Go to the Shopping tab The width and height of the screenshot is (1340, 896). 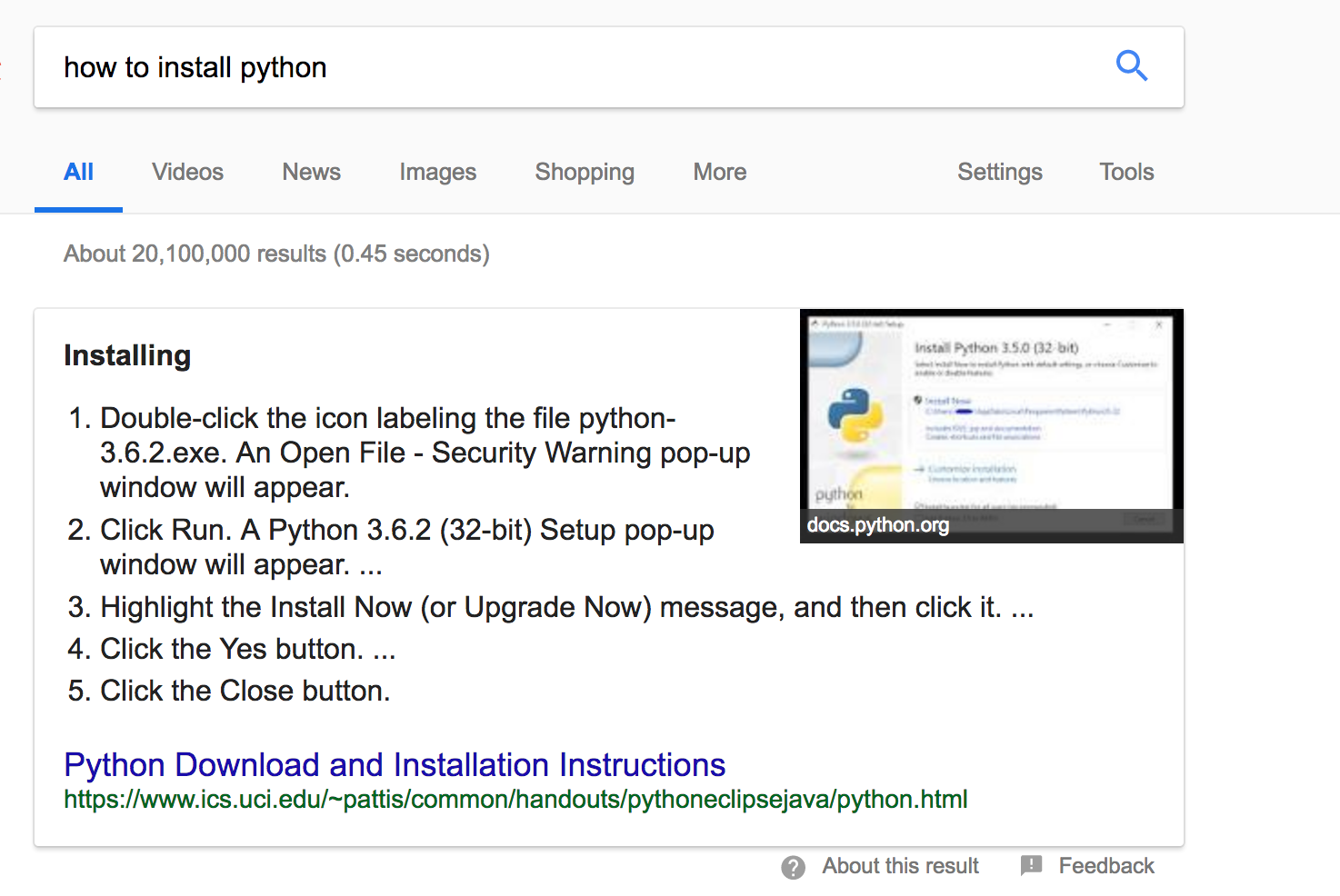(x=585, y=172)
